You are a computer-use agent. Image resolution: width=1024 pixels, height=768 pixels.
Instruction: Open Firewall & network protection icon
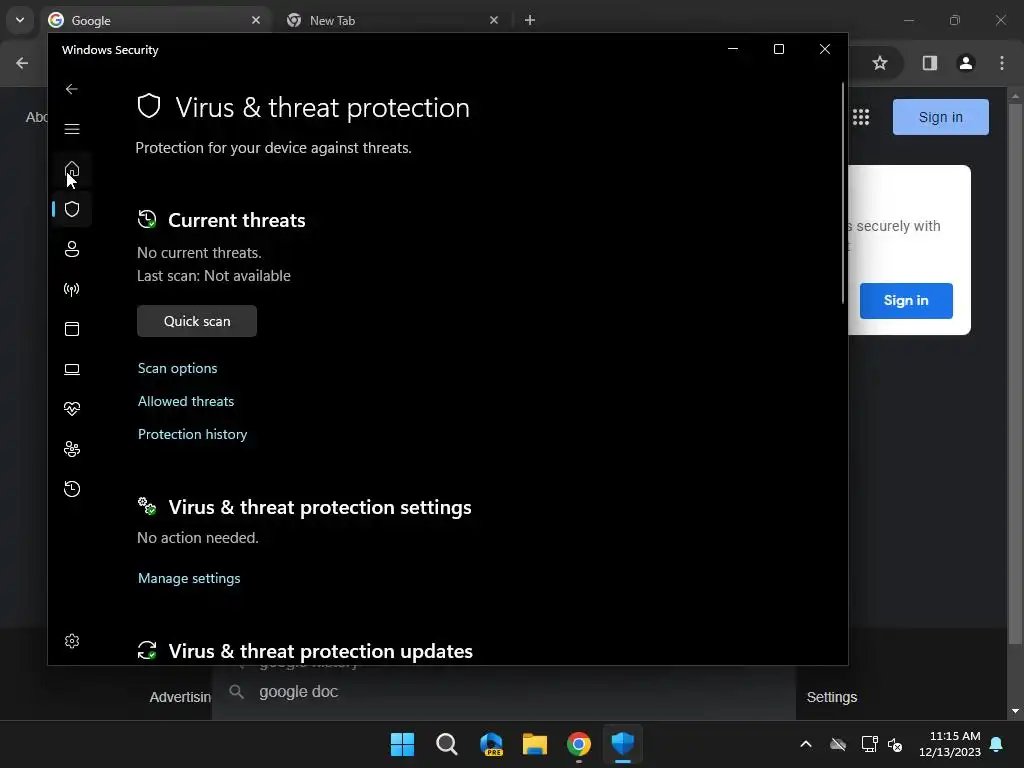click(72, 289)
